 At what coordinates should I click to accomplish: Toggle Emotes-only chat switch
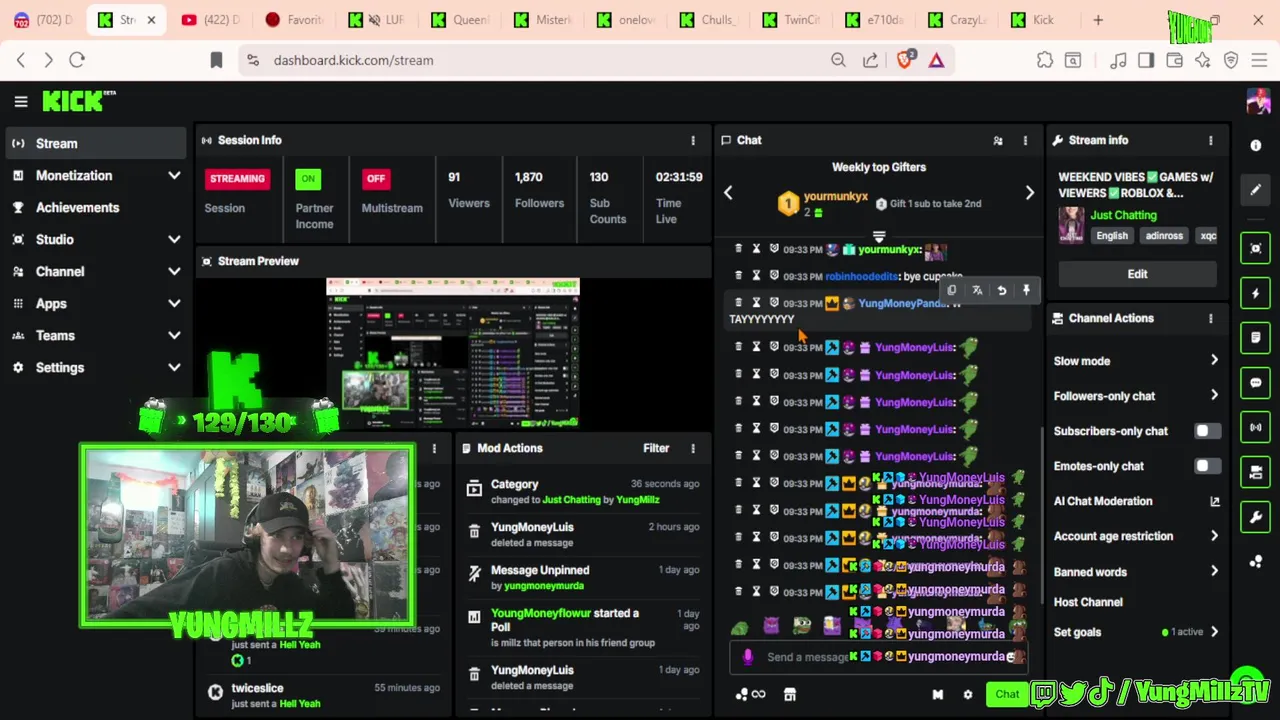1208,466
